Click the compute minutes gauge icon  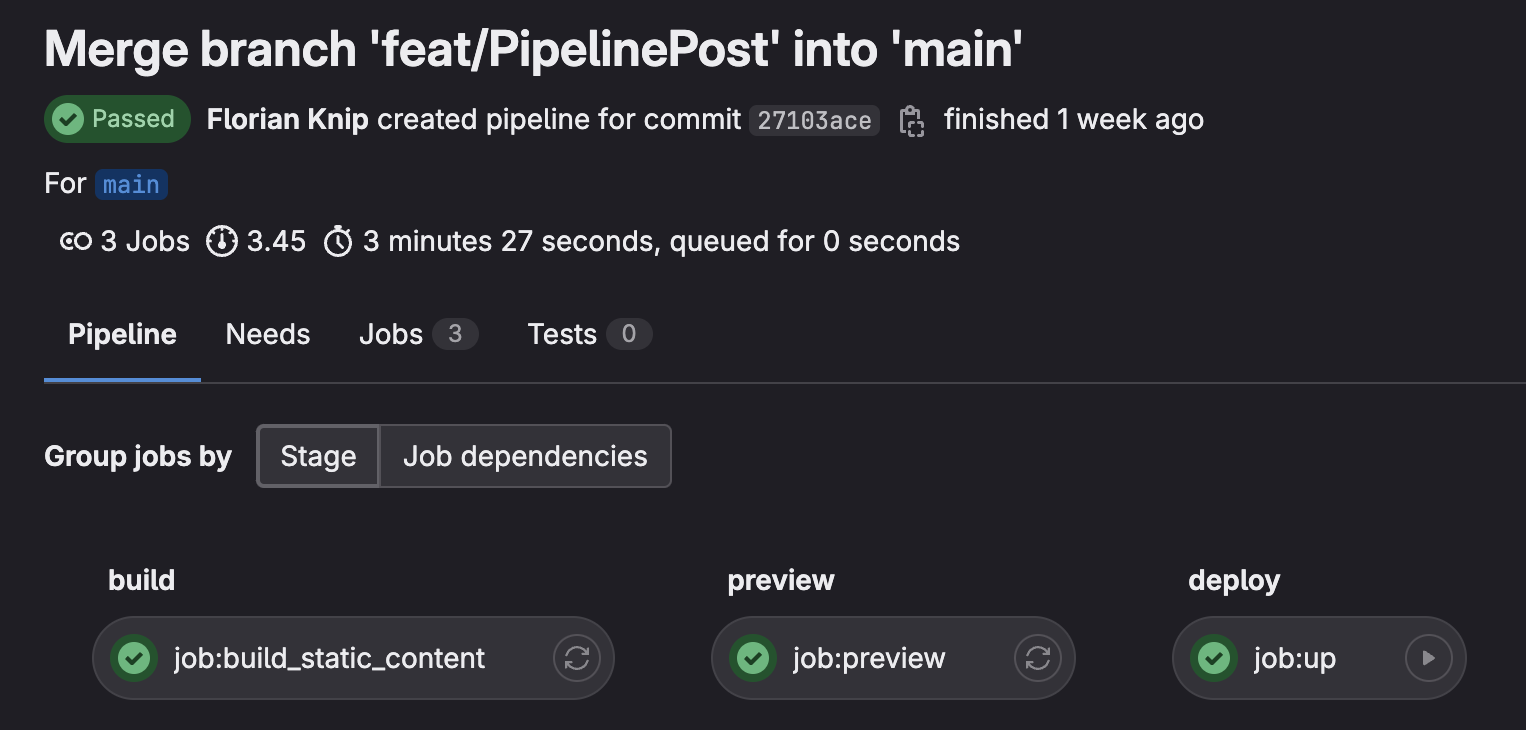[x=221, y=241]
